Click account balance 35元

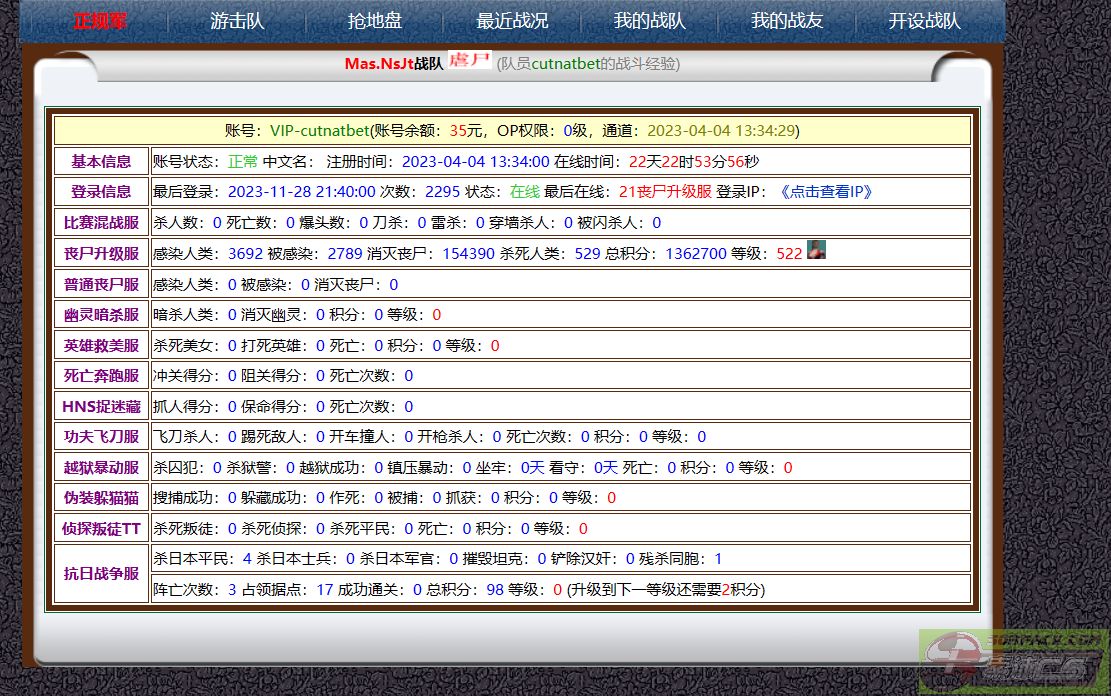click(466, 131)
